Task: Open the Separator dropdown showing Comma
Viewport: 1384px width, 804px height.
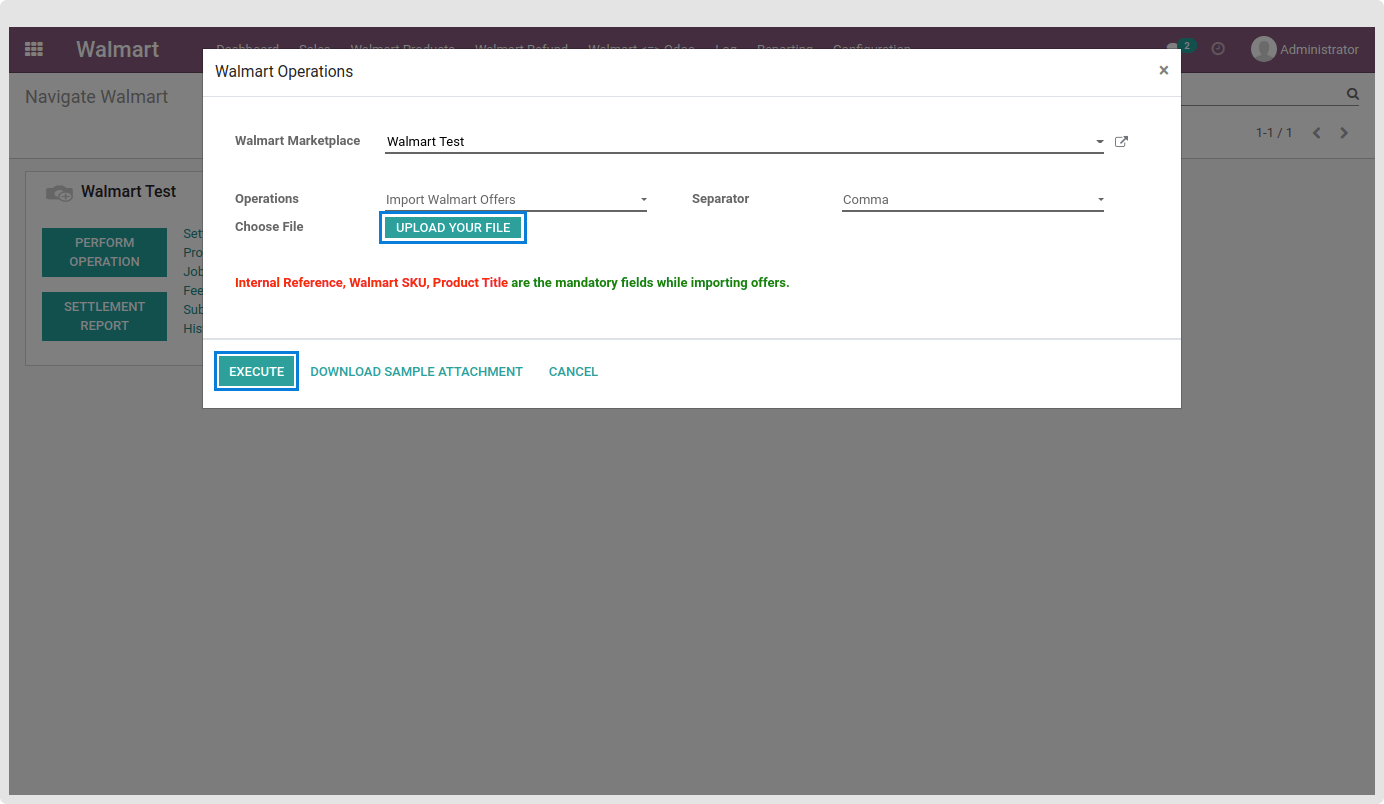Action: (973, 200)
